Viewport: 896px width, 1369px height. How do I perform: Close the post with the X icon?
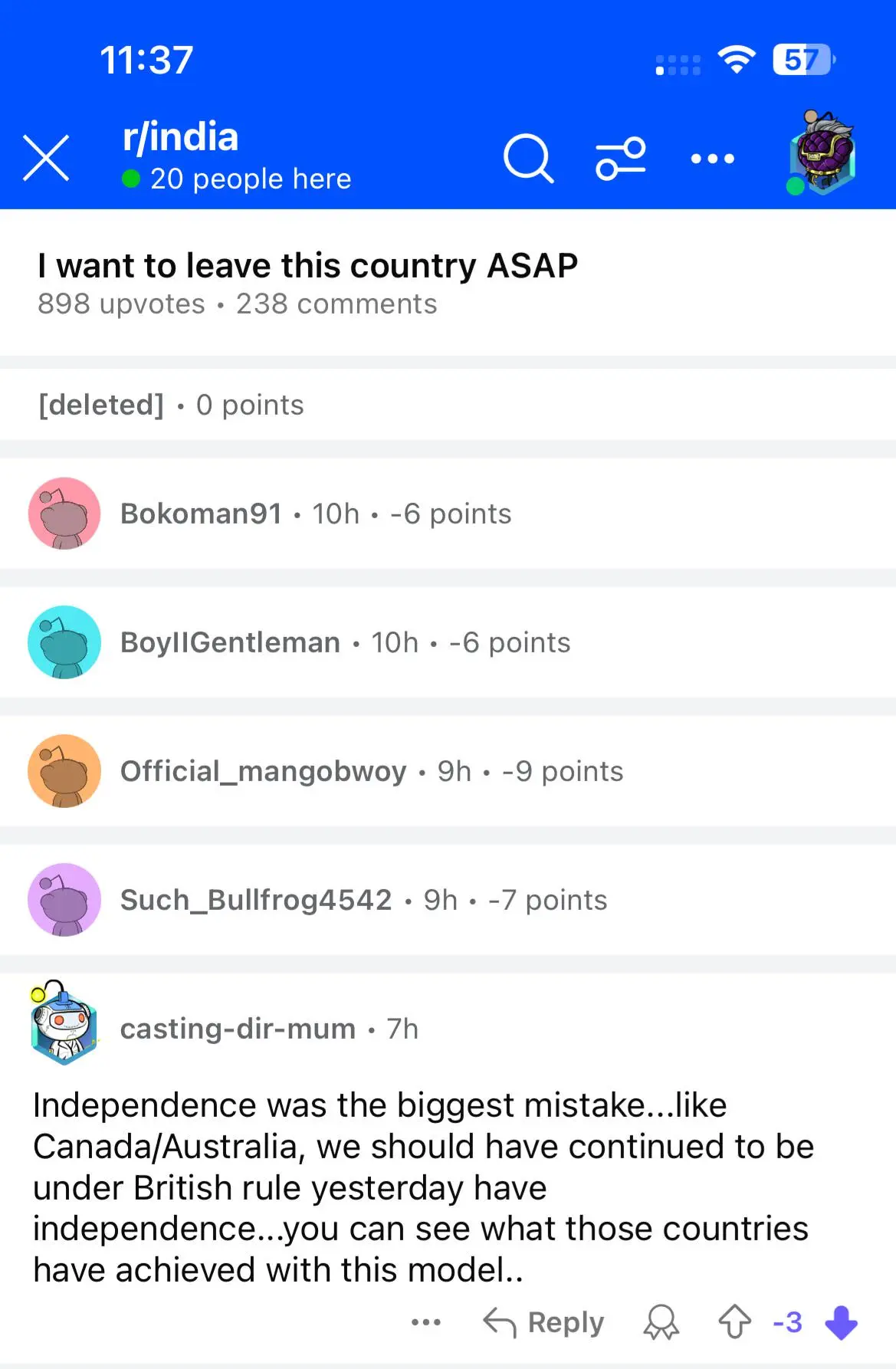coord(46,158)
